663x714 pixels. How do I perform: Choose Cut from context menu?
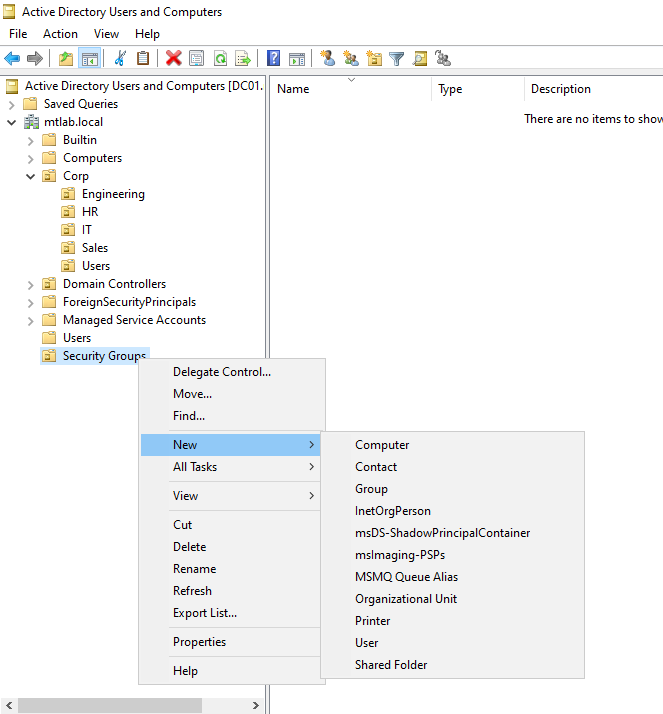point(231,525)
